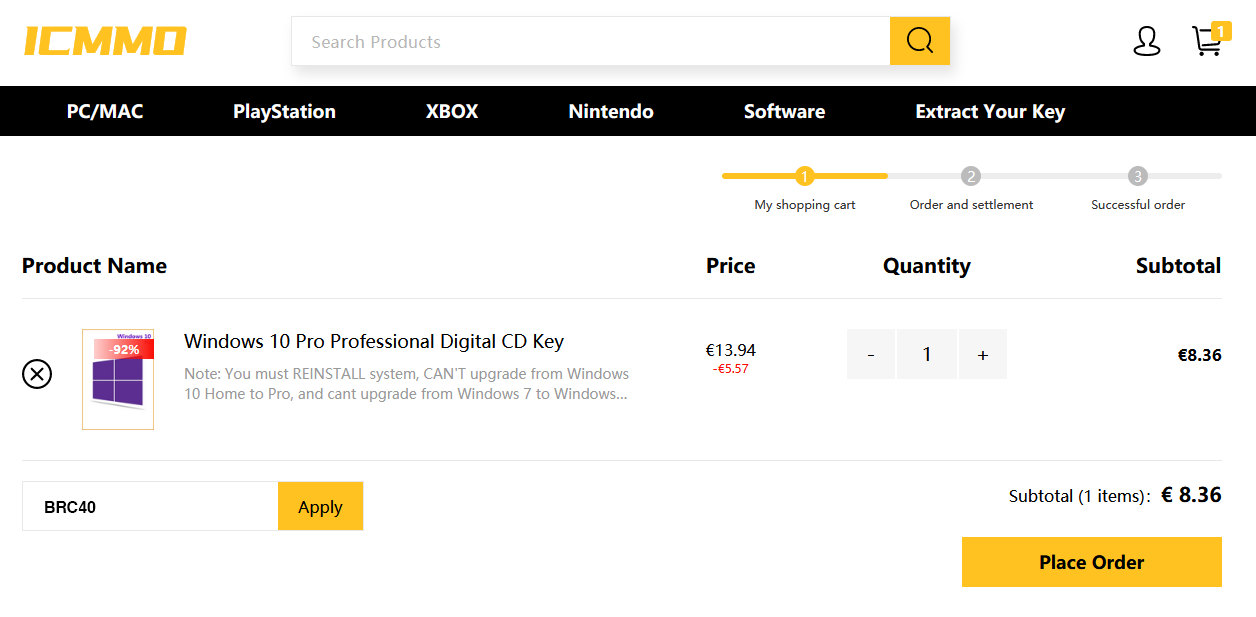Click step 1 progress circle
The image size is (1256, 617).
(x=805, y=176)
